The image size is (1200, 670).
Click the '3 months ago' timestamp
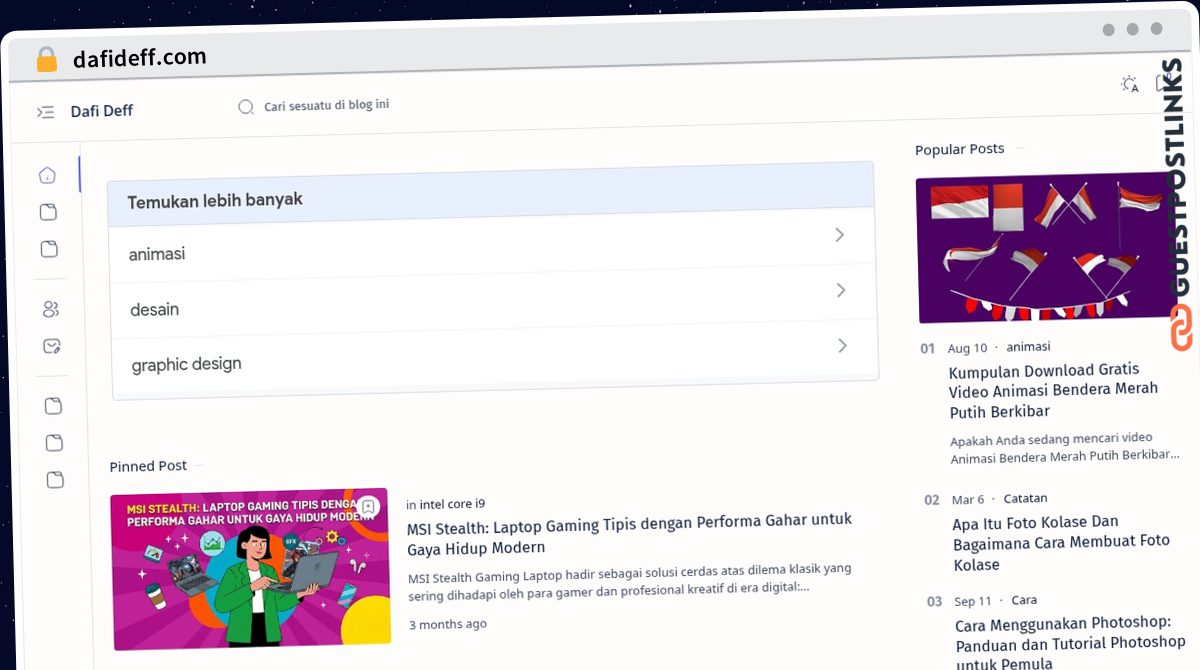click(x=448, y=624)
